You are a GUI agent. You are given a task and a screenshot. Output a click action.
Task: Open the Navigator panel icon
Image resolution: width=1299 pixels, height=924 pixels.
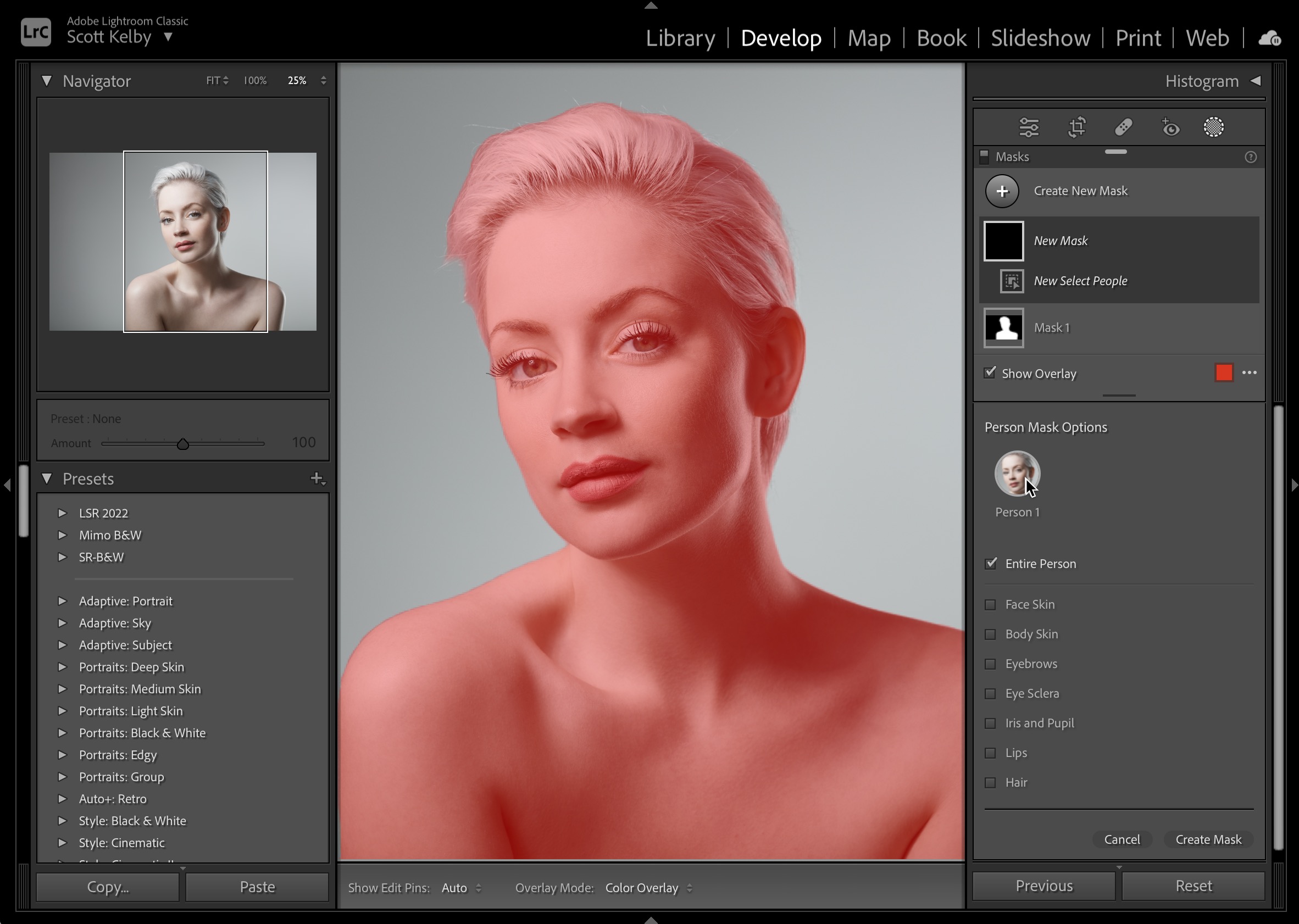coord(48,80)
